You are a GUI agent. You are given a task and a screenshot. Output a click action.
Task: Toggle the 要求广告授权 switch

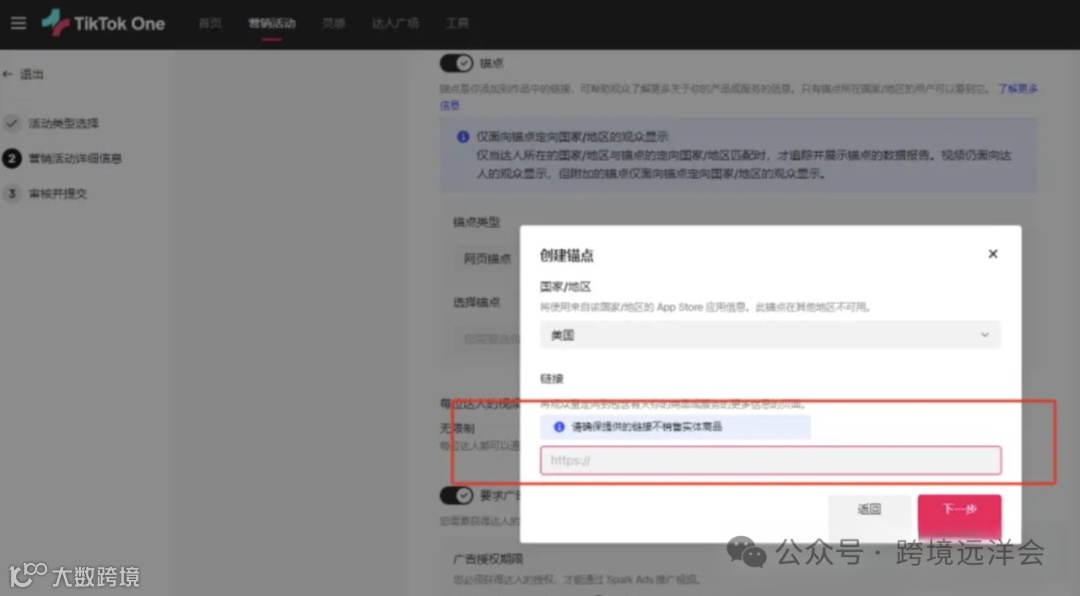(456, 495)
